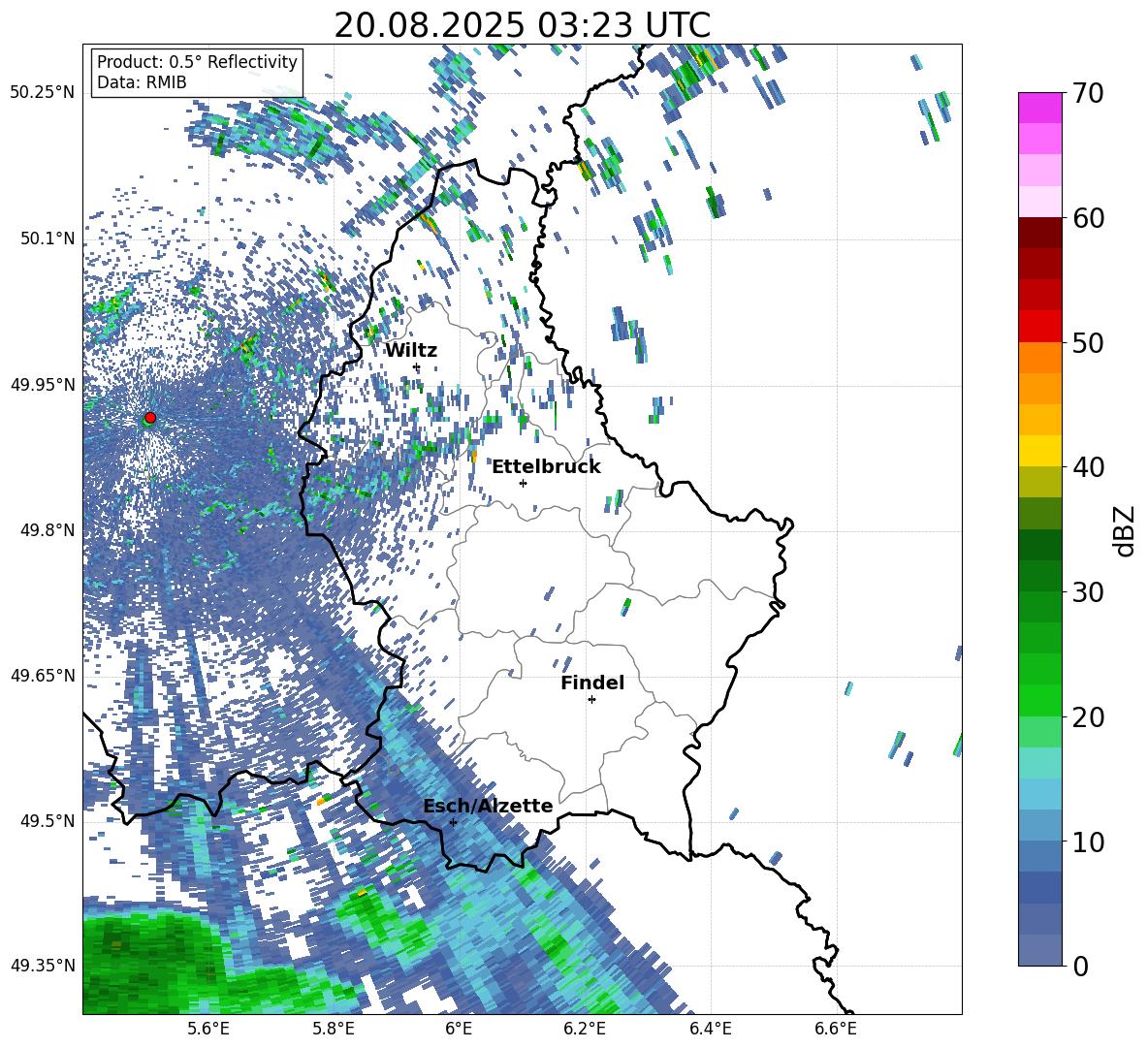This screenshot has width=1148, height=1048.
Task: Click the Esch/Alzette station cross marker
Action: pos(453,822)
